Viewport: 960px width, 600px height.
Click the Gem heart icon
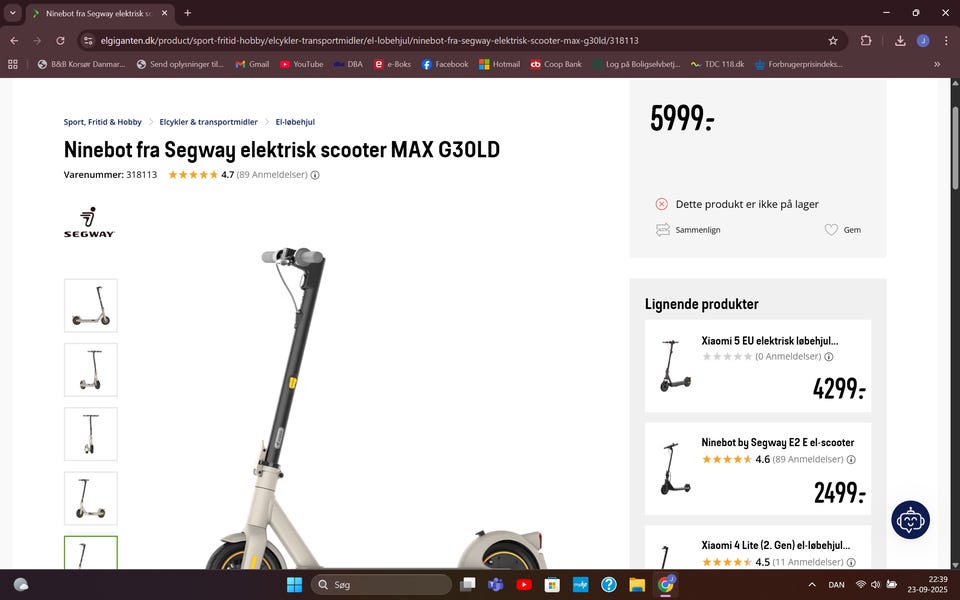[x=831, y=230]
